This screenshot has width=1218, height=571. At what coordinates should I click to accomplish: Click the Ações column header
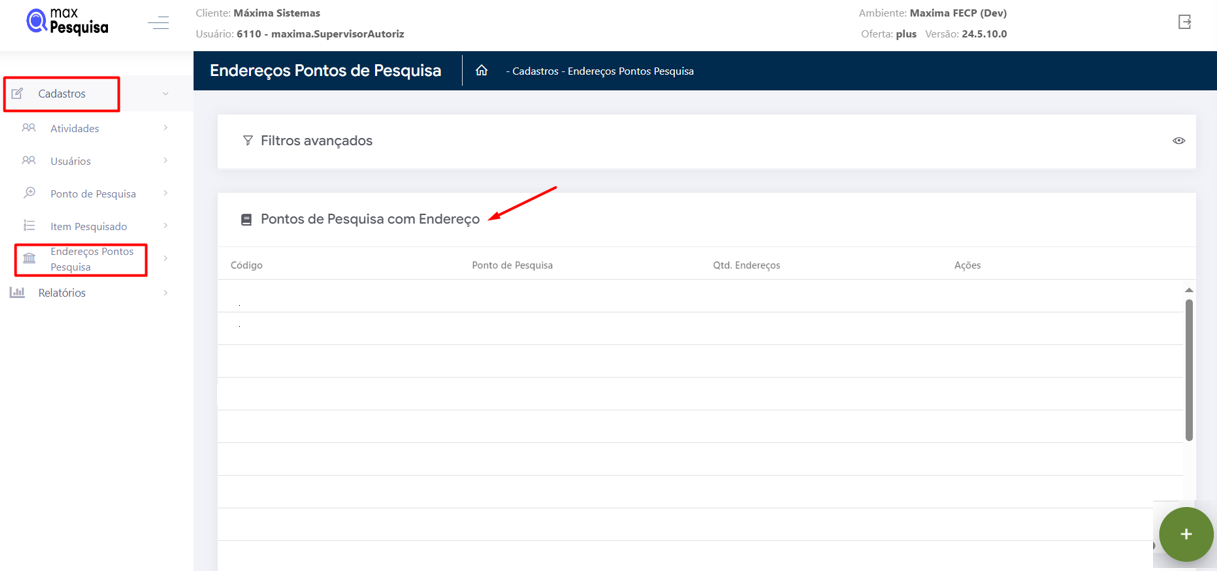967,265
